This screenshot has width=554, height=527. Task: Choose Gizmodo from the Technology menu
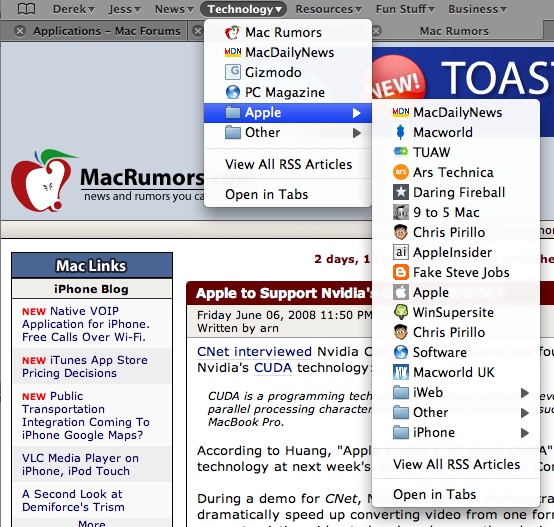288,72
